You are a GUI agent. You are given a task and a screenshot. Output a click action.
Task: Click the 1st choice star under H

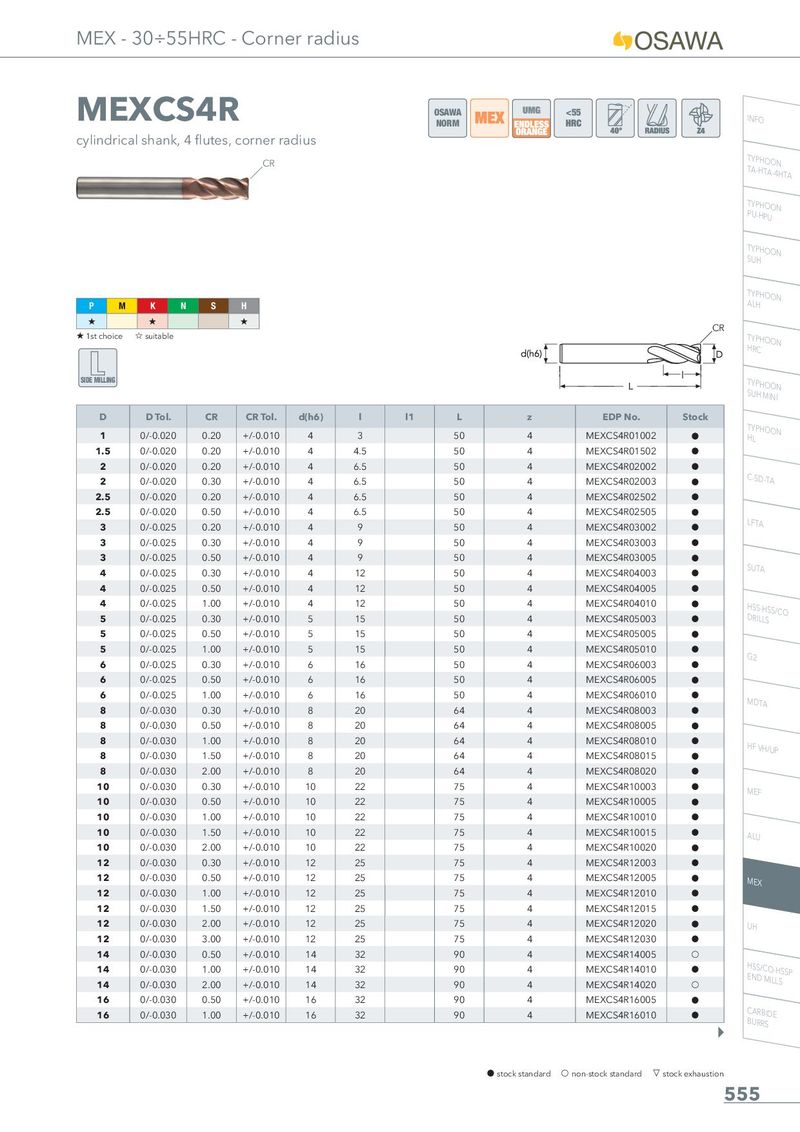(x=244, y=321)
